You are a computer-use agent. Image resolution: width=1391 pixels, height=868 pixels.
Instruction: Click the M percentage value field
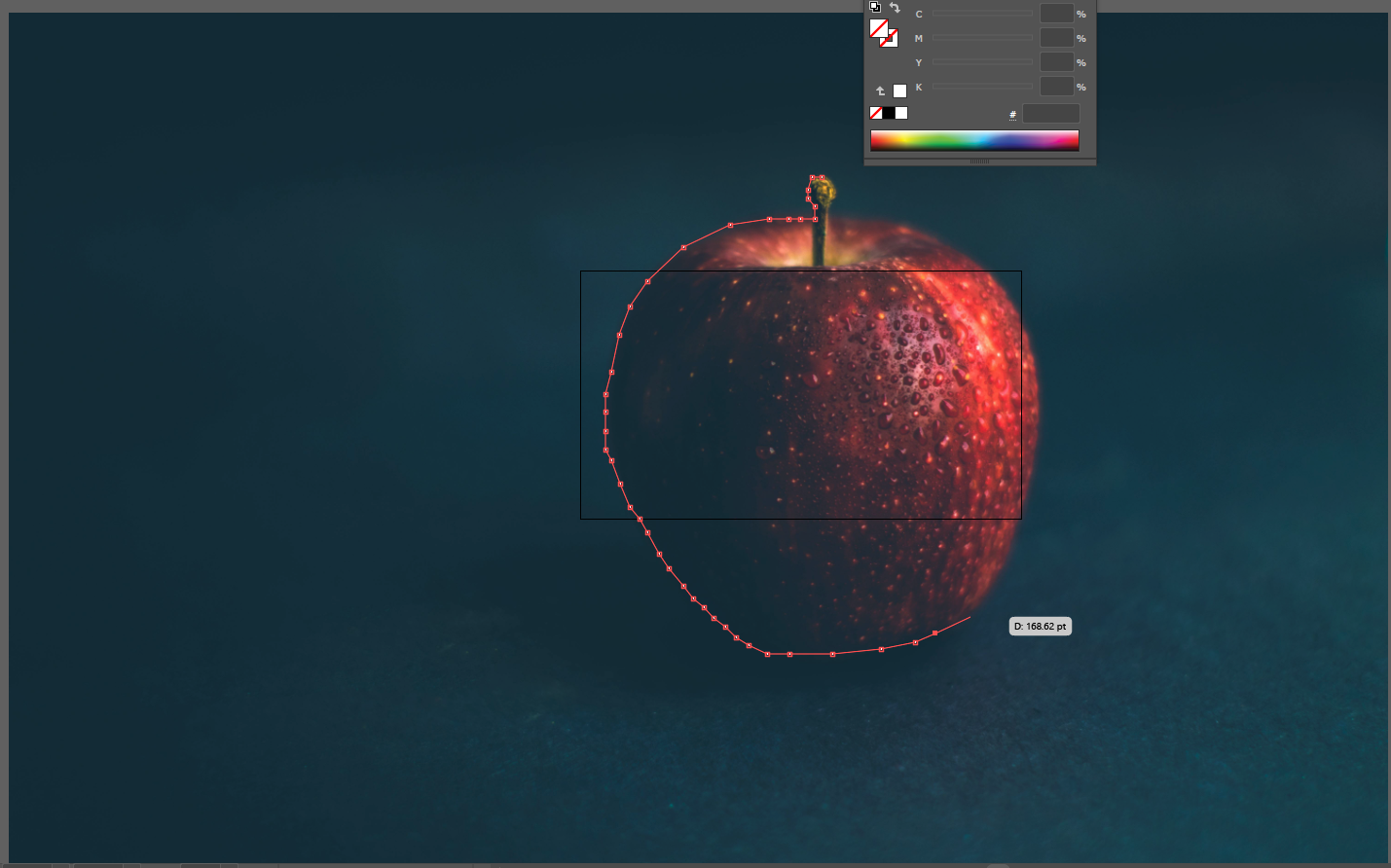click(x=1056, y=37)
